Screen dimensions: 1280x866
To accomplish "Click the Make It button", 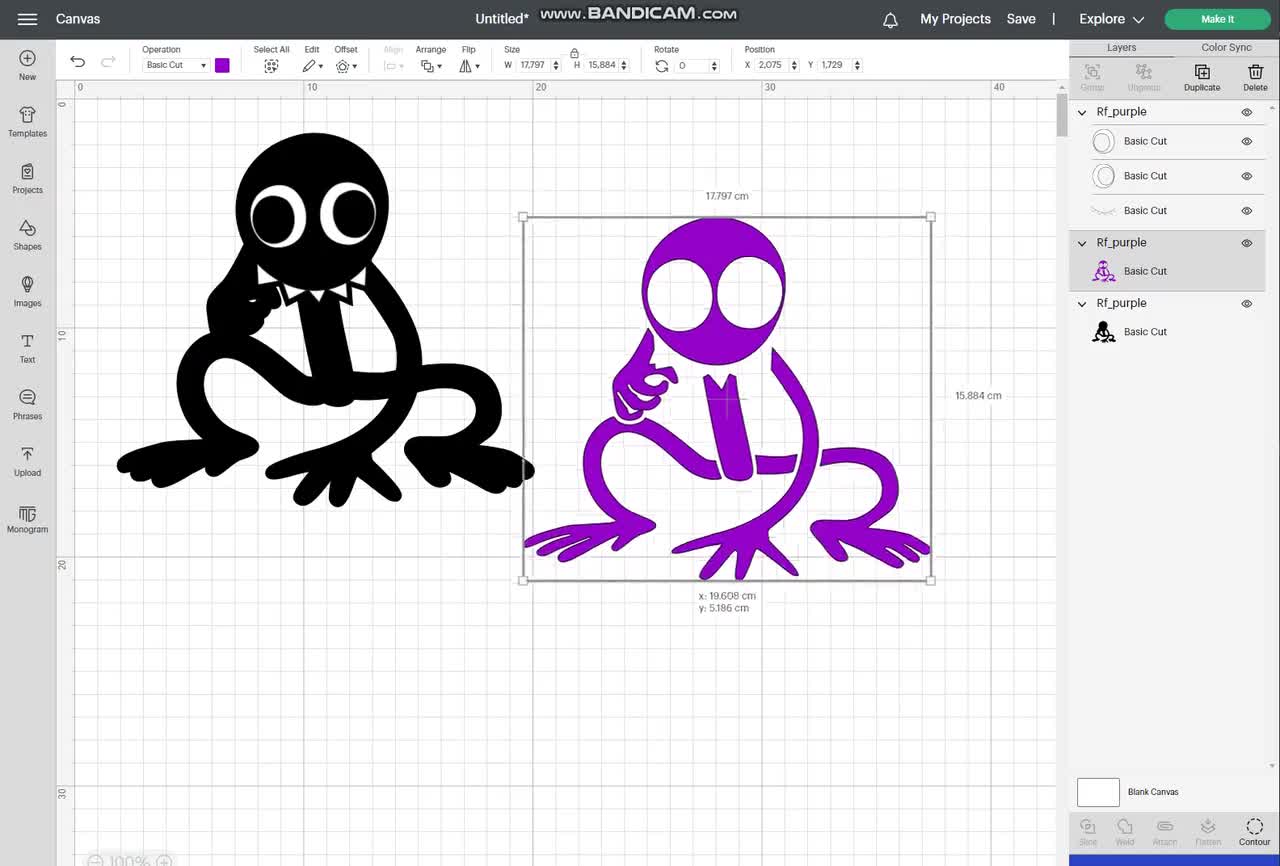I will [x=1217, y=19].
